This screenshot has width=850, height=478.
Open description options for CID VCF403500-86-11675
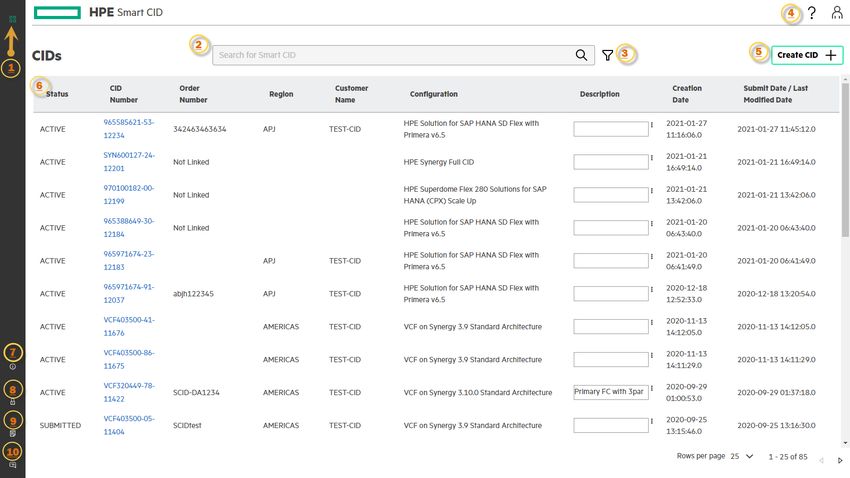point(652,356)
